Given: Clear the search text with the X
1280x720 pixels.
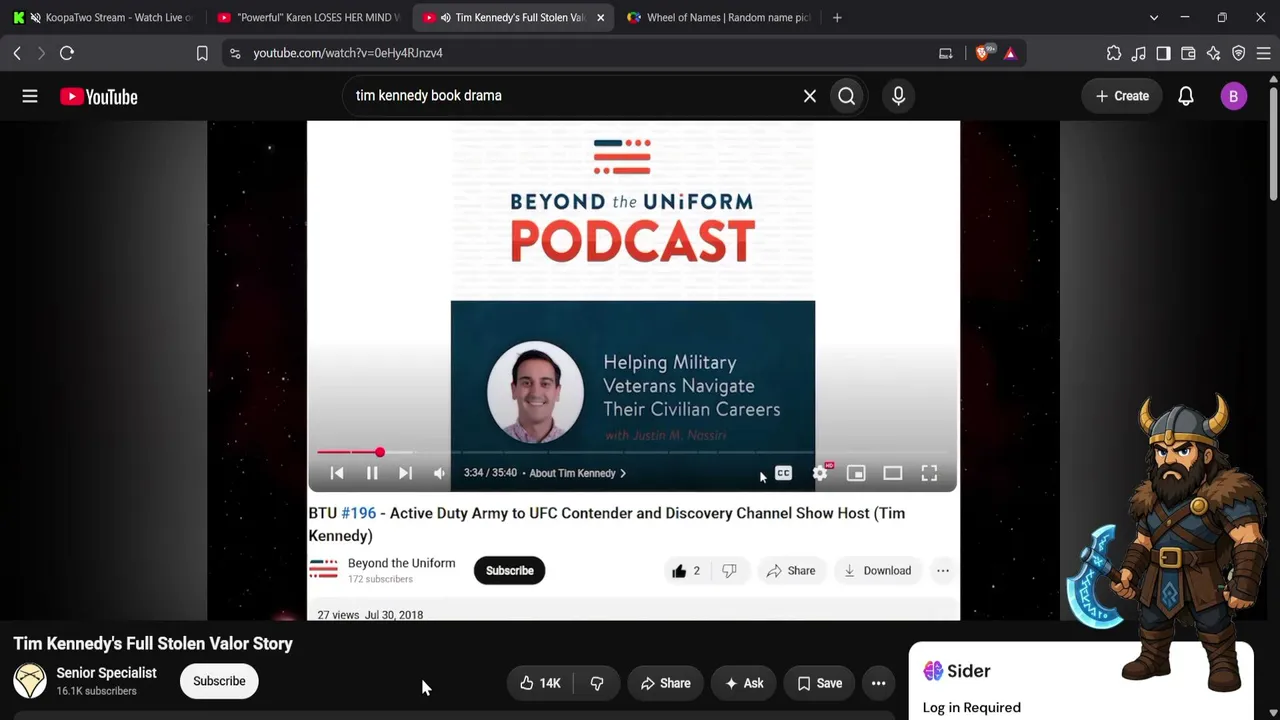Looking at the screenshot, I should pos(810,96).
